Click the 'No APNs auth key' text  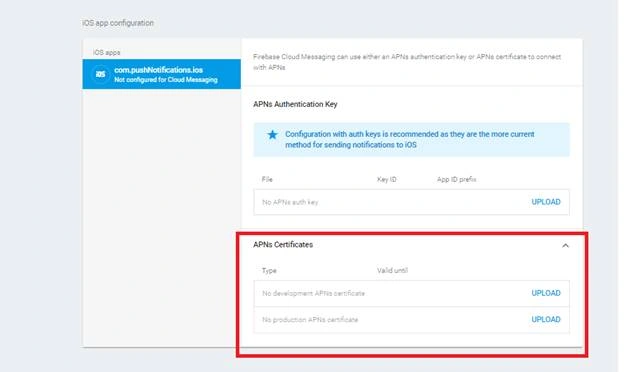[x=290, y=202]
